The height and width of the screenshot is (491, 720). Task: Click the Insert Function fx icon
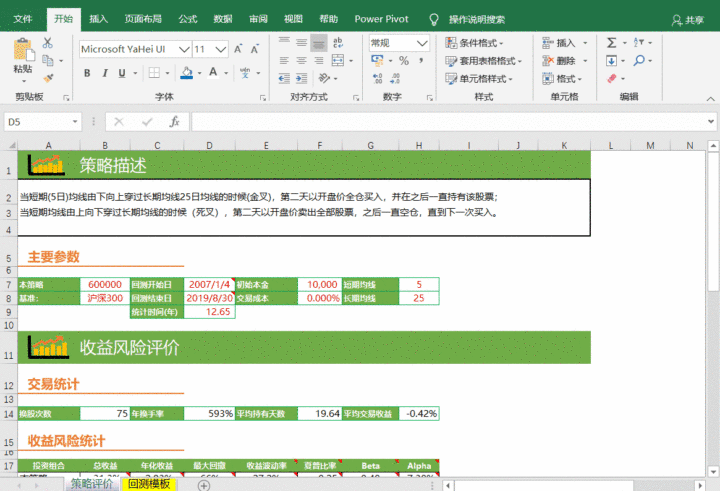[x=174, y=122]
